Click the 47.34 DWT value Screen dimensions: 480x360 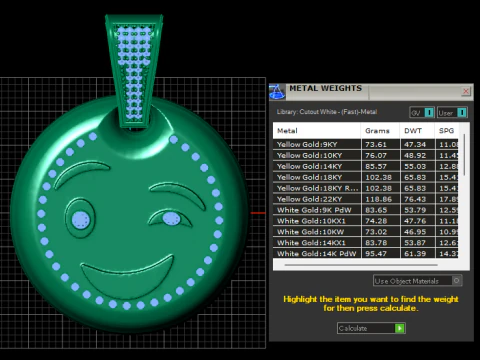pos(415,145)
